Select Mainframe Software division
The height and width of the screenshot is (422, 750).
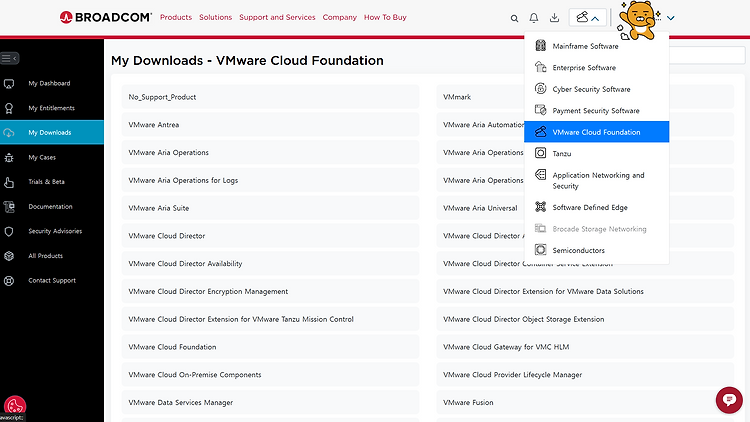pyautogui.click(x=596, y=46)
